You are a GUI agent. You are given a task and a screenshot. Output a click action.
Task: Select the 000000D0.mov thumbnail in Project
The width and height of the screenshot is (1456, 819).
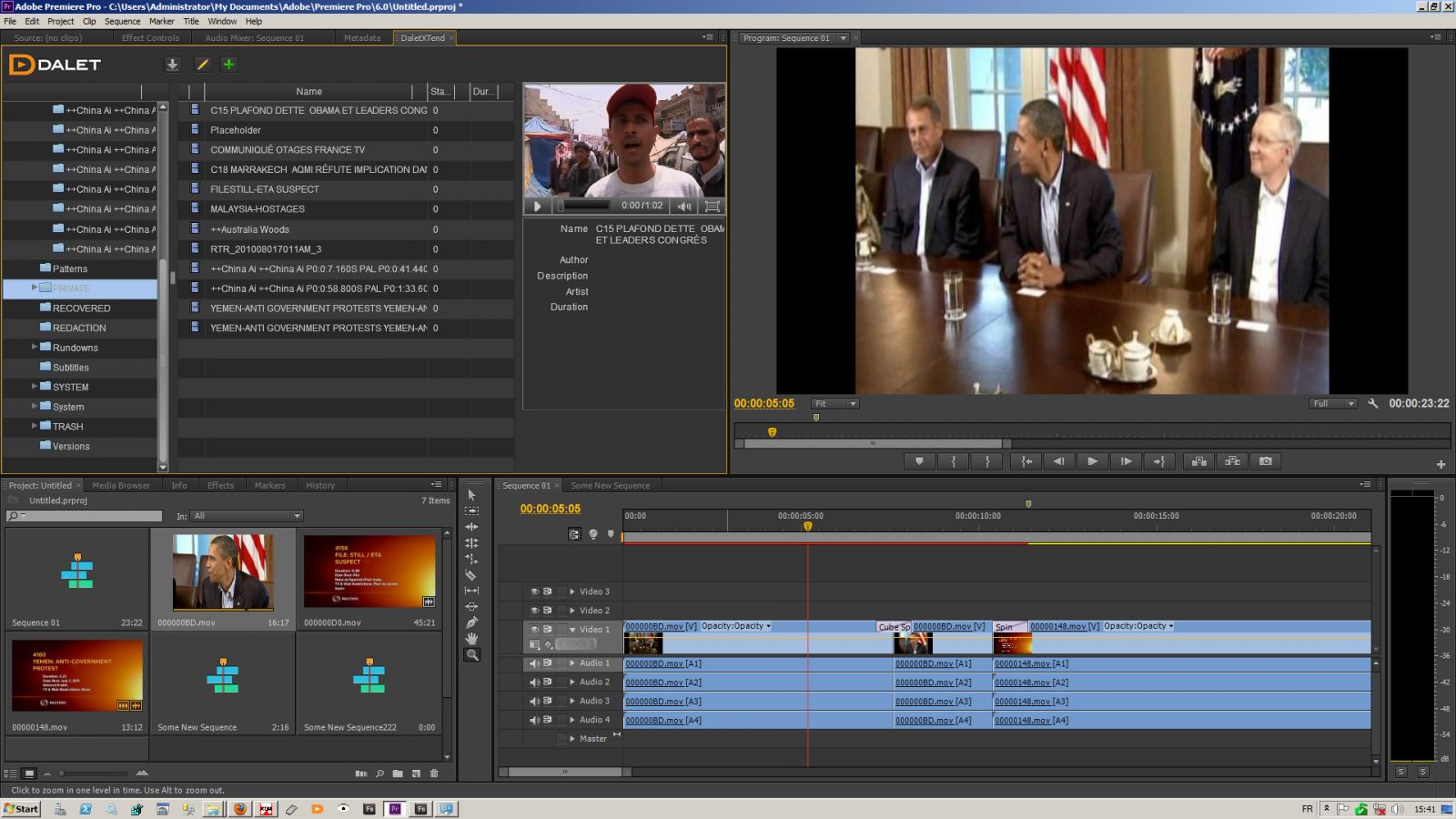[369, 572]
